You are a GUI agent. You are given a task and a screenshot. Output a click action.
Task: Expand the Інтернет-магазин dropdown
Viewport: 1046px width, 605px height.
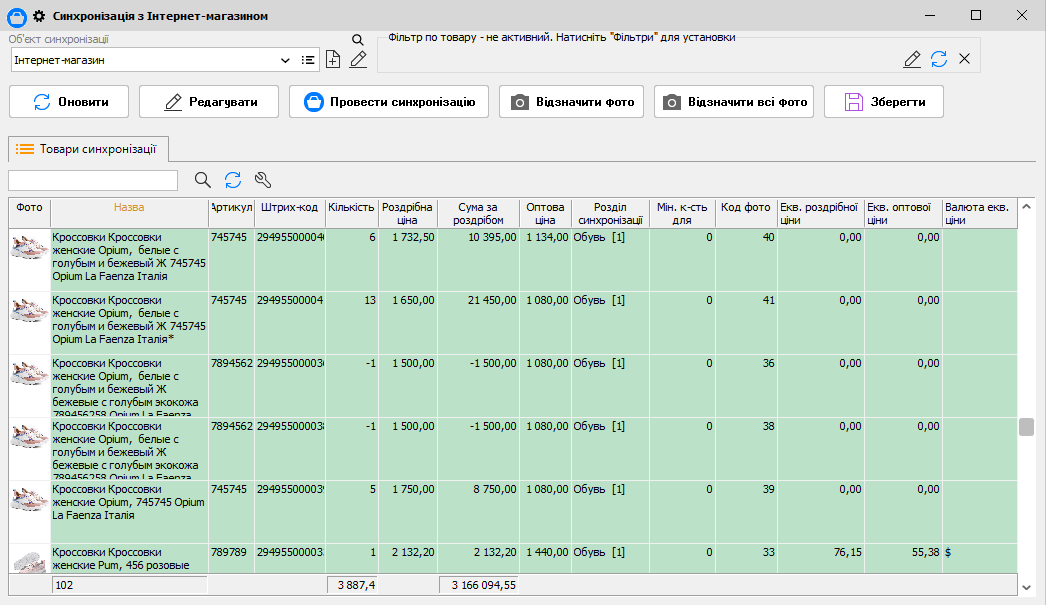tap(285, 60)
